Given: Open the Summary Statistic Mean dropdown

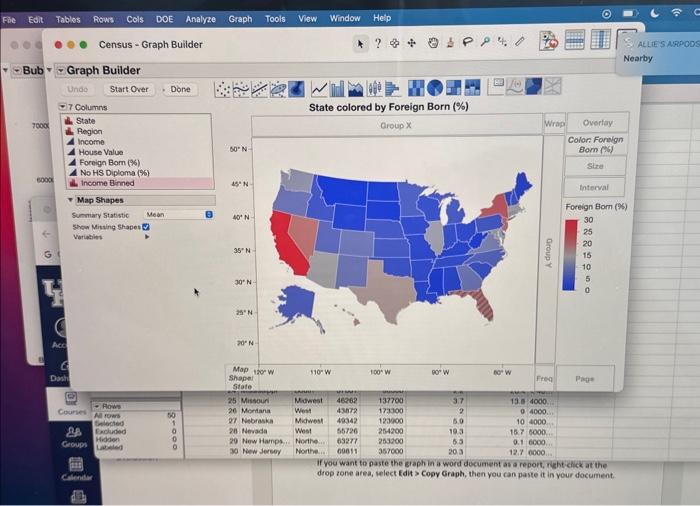Looking at the screenshot, I should [x=179, y=215].
